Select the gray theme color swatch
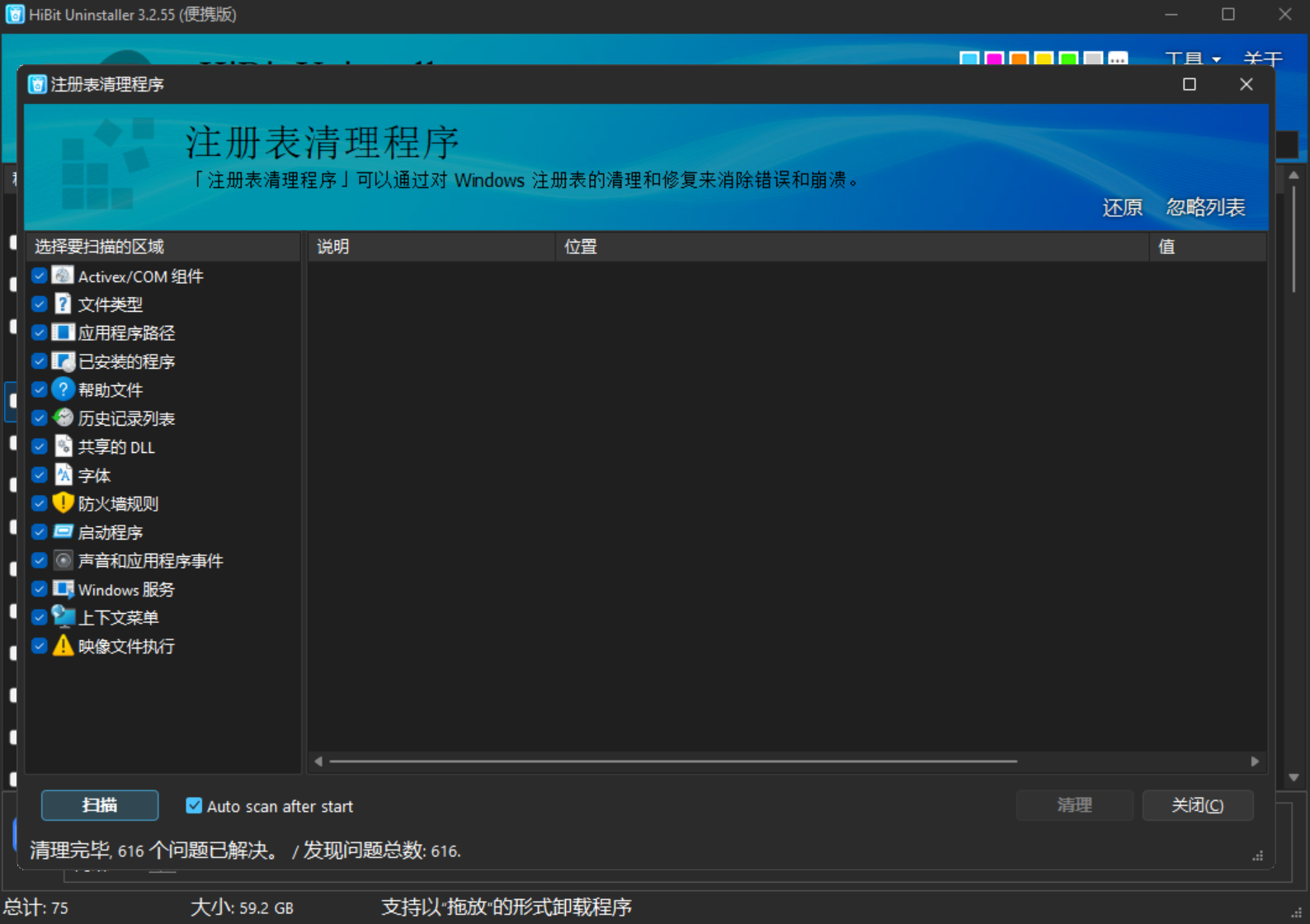The width and height of the screenshot is (1310, 924). click(x=1093, y=59)
